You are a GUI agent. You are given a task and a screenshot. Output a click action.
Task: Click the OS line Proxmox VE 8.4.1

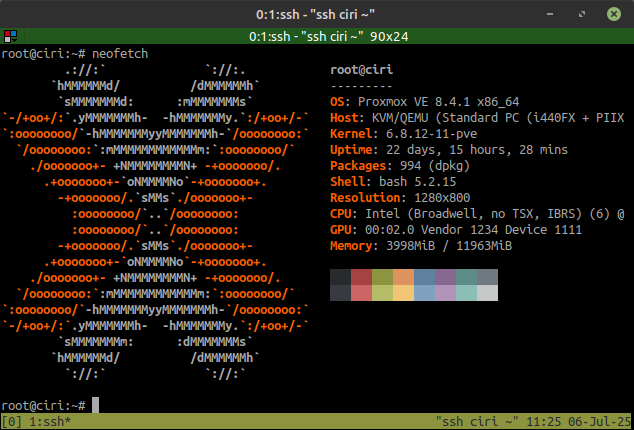[425, 102]
